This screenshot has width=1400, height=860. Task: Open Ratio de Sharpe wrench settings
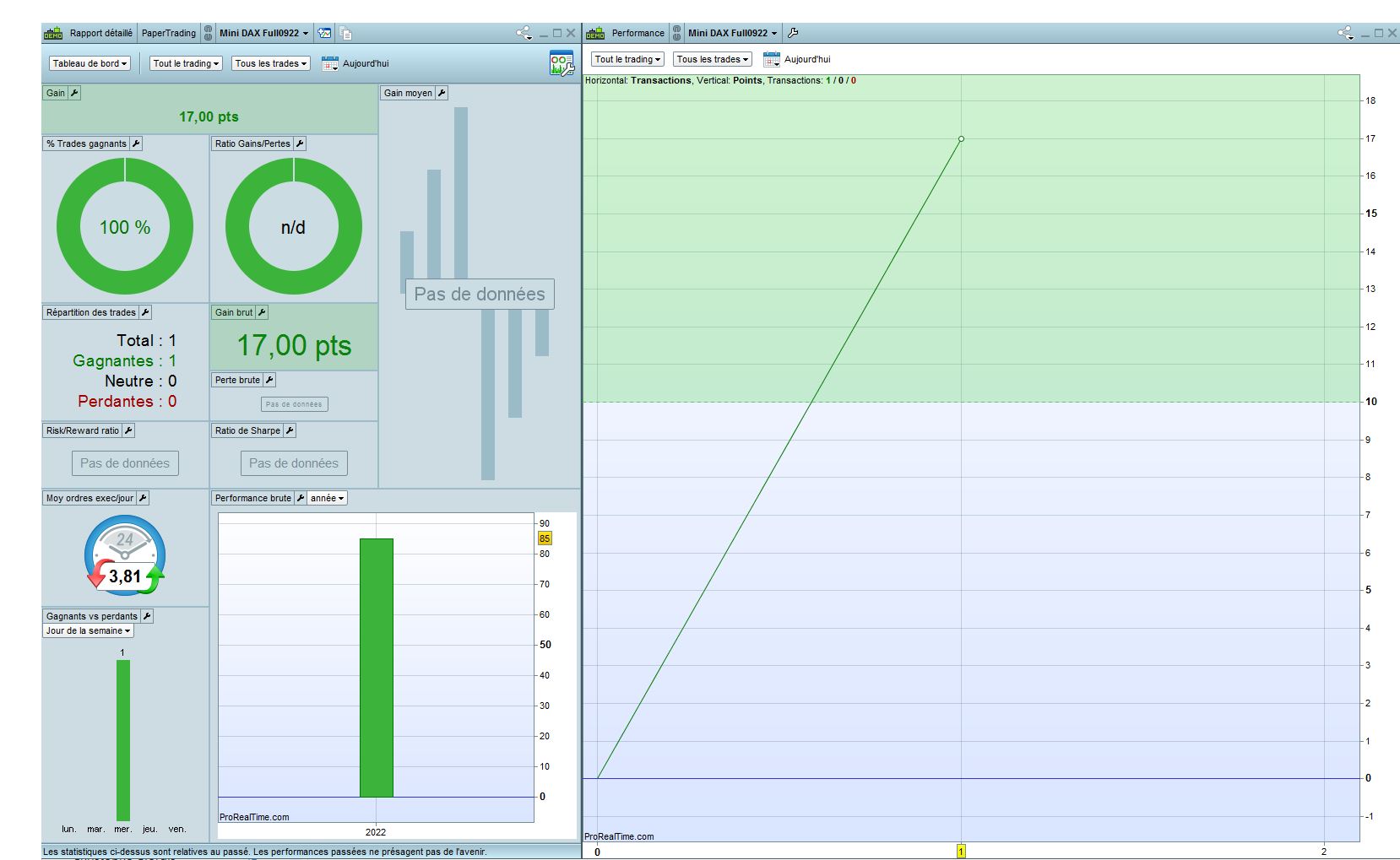pyautogui.click(x=290, y=430)
